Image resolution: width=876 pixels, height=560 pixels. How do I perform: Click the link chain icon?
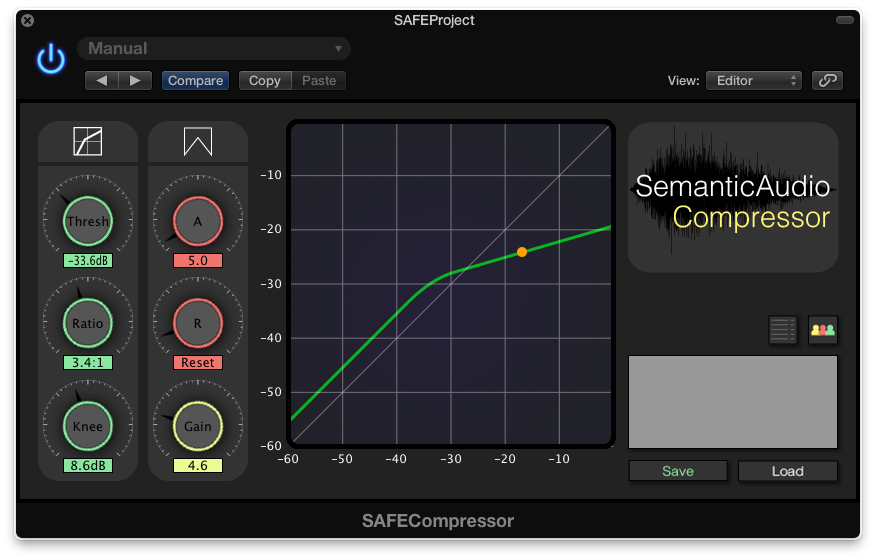[827, 80]
